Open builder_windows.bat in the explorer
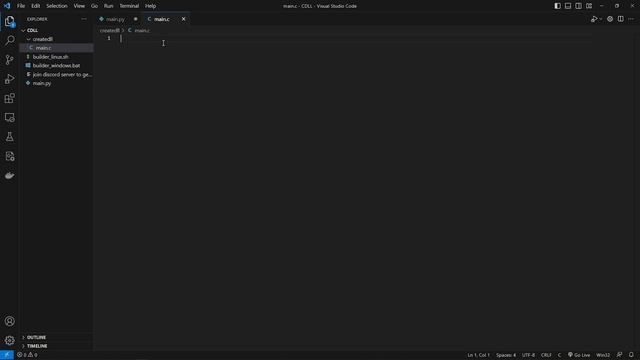The width and height of the screenshot is (640, 360). 56,66
